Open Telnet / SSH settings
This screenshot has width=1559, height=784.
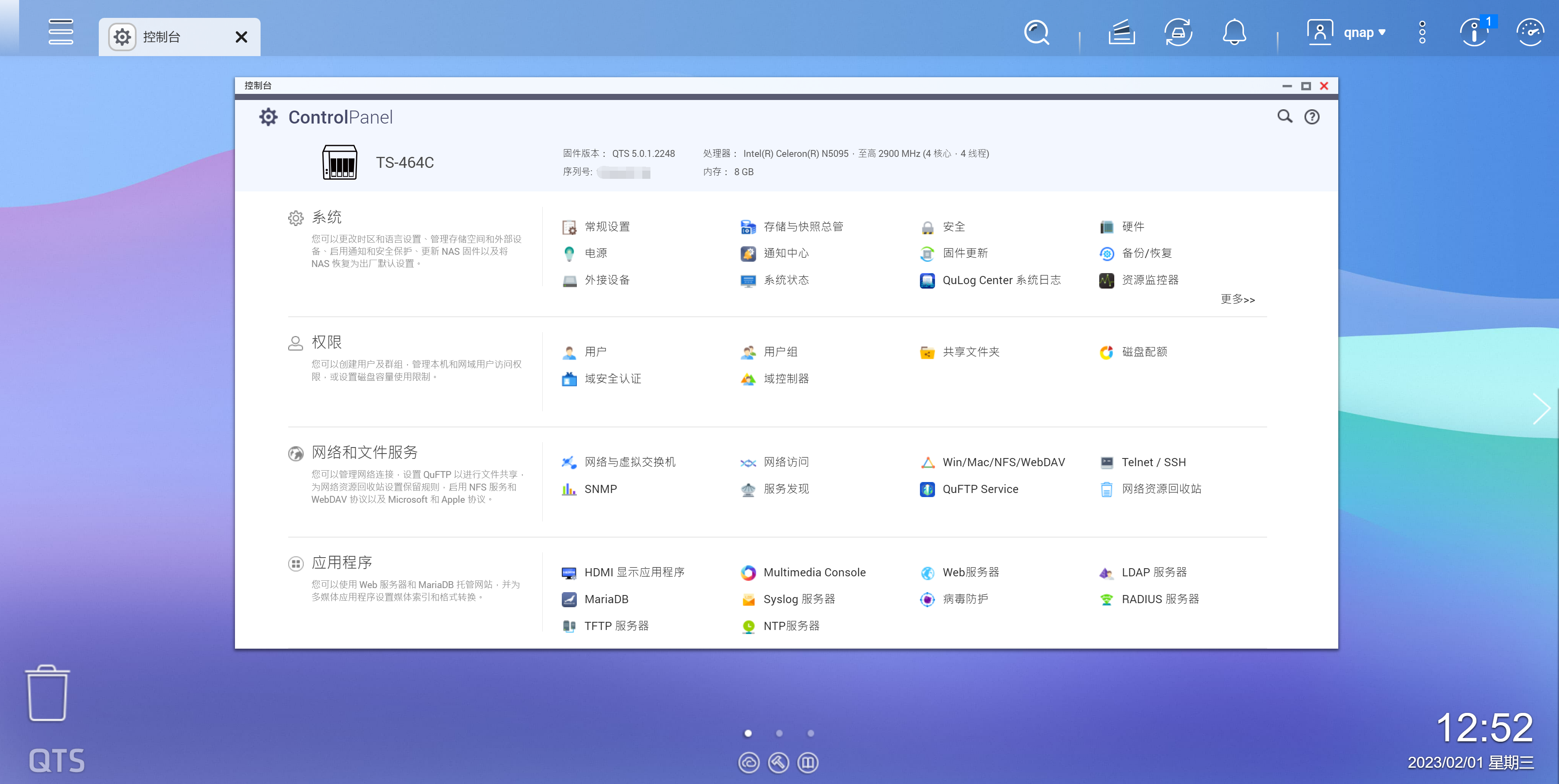coord(1143,462)
